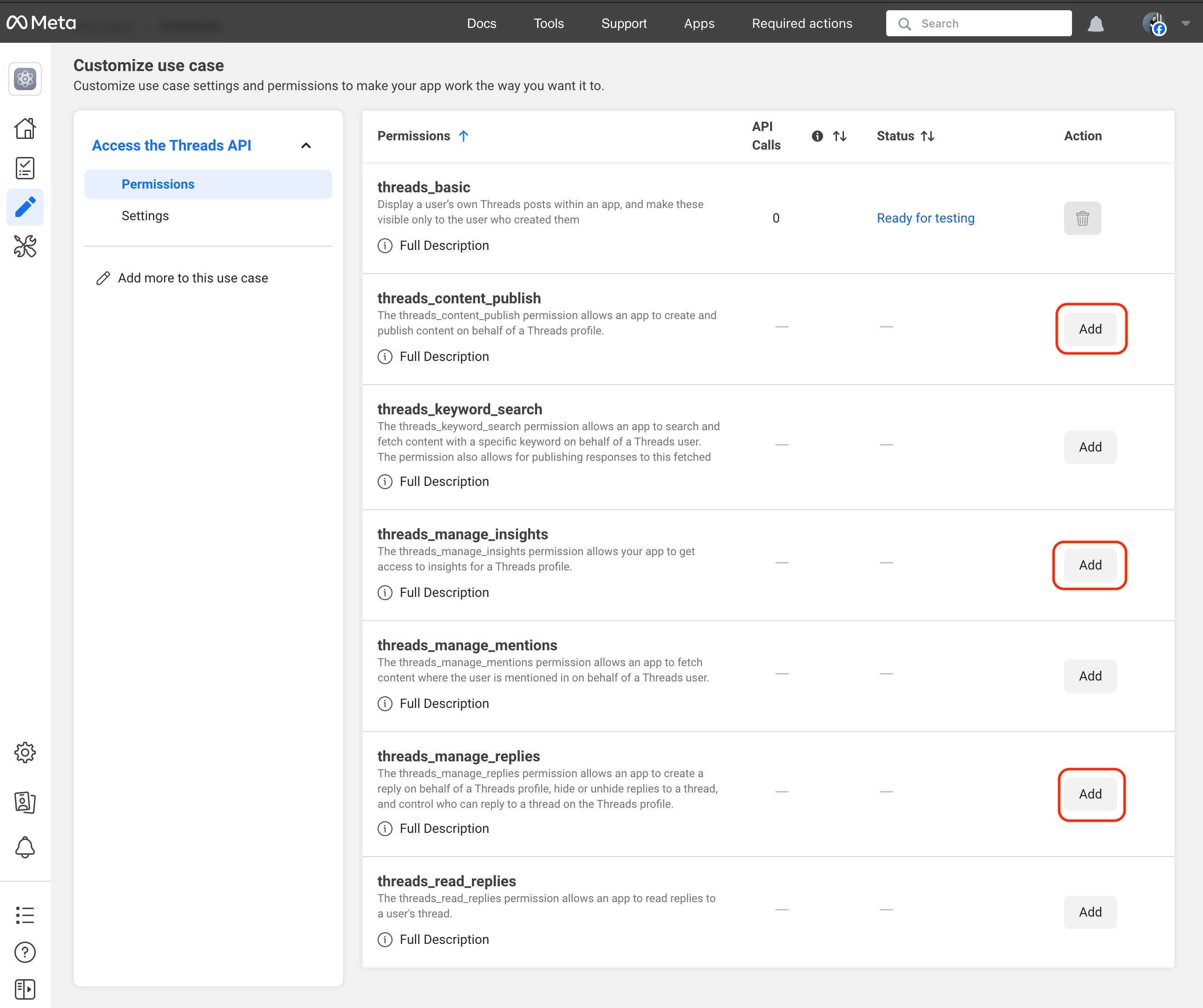The height and width of the screenshot is (1008, 1203).
Task: Select the Permissions tab in the left panel
Action: tap(208, 184)
